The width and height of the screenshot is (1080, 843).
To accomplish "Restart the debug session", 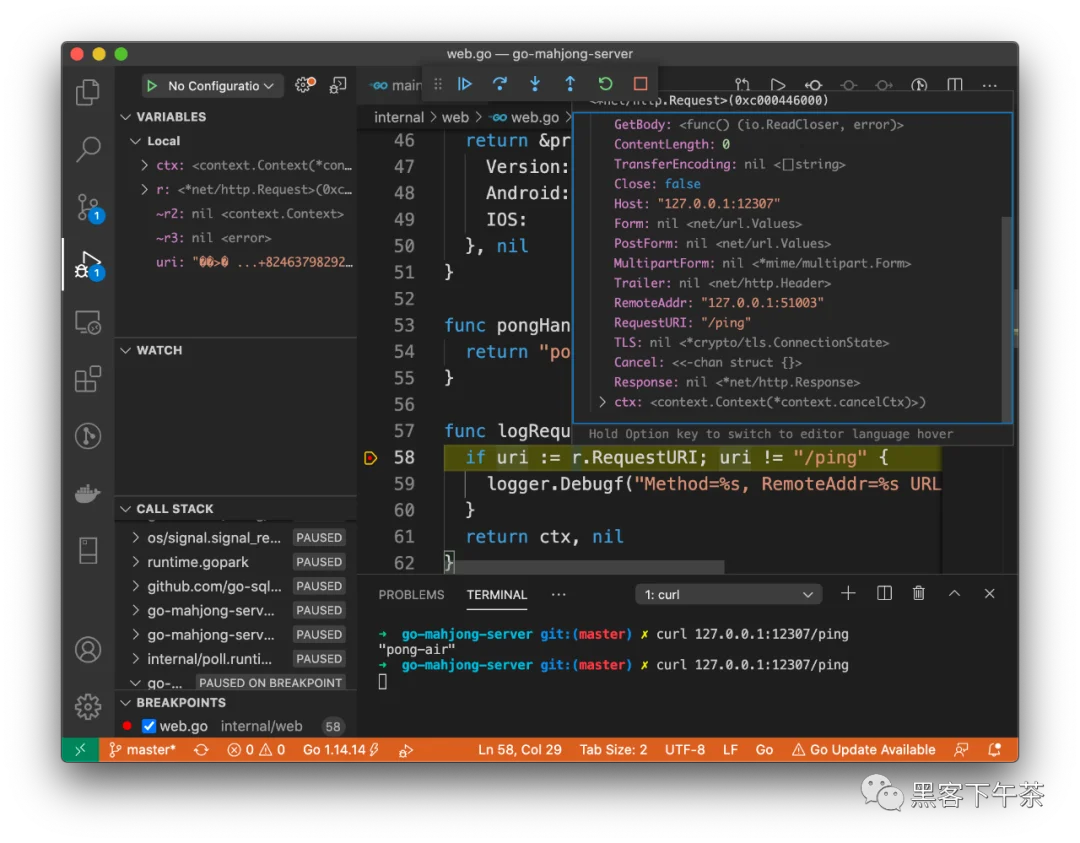I will tap(605, 84).
